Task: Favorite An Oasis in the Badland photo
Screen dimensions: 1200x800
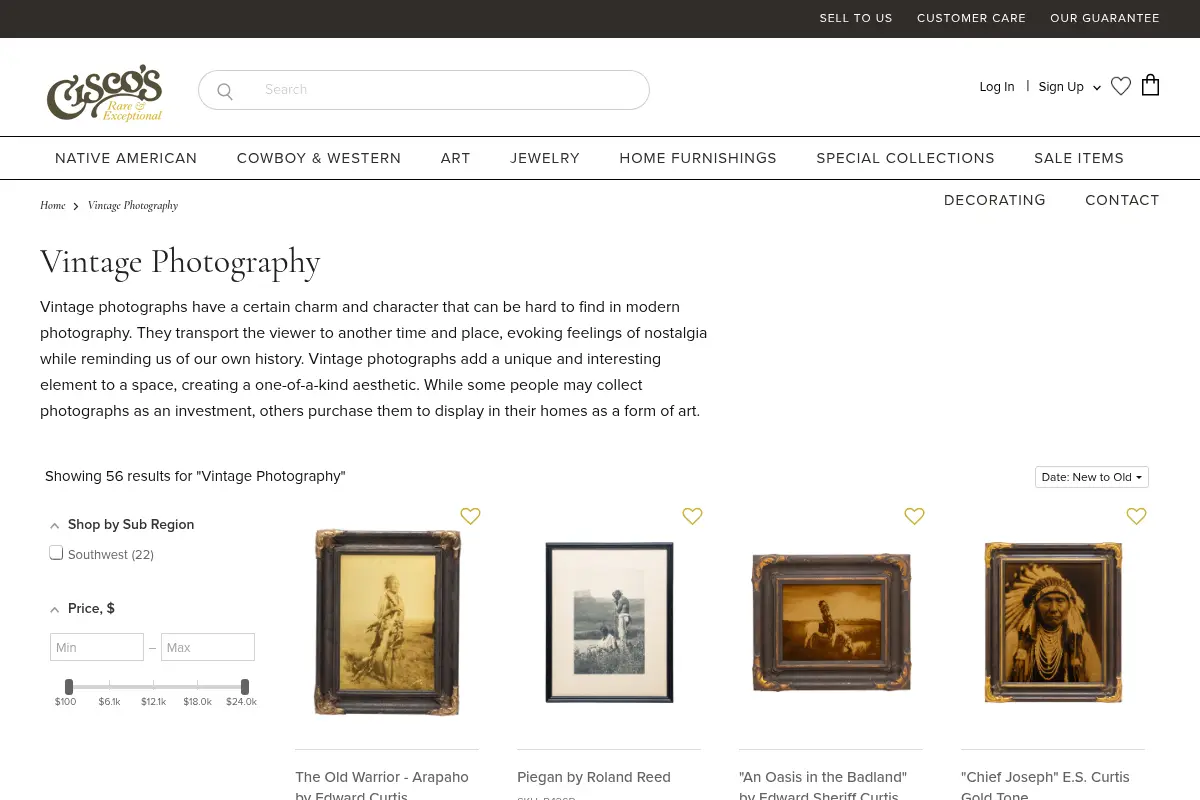Action: tap(915, 516)
